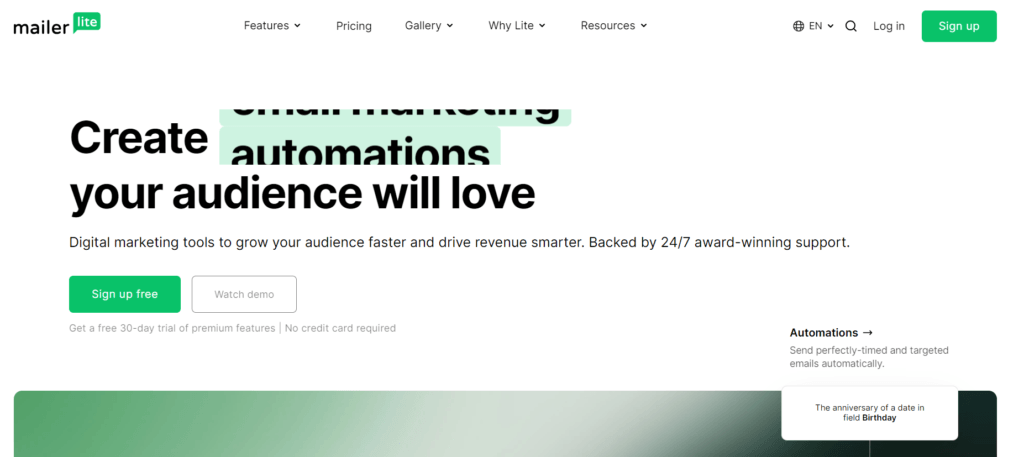Click the 'Create' headline word
The image size is (1024, 457).
(138, 138)
